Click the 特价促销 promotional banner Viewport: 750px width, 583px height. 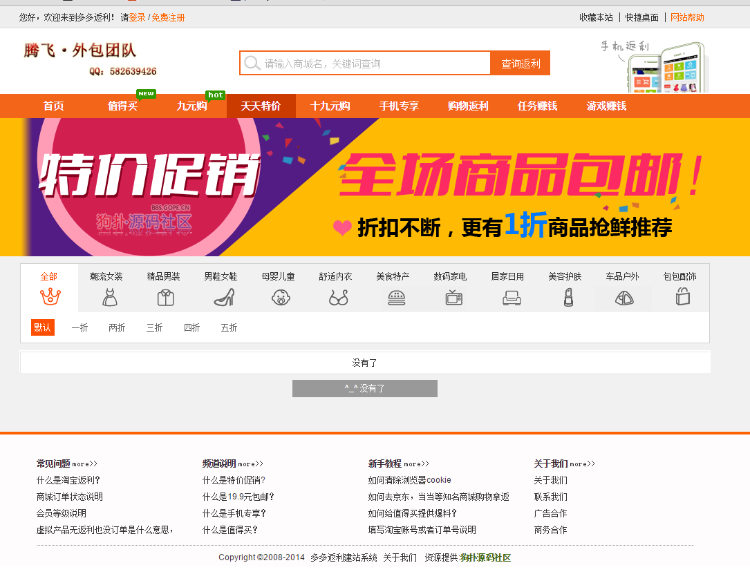(375, 187)
